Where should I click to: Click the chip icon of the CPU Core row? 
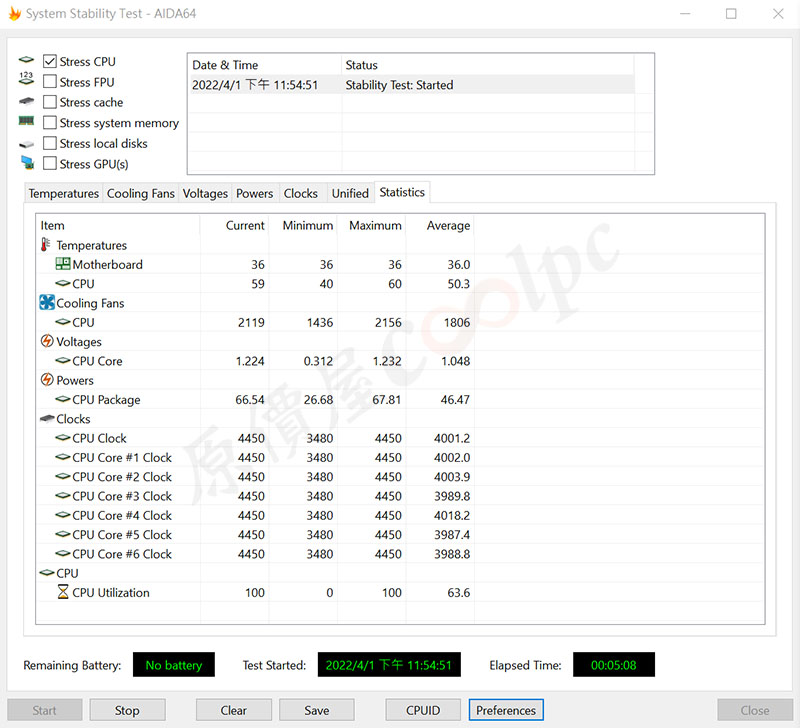63,361
